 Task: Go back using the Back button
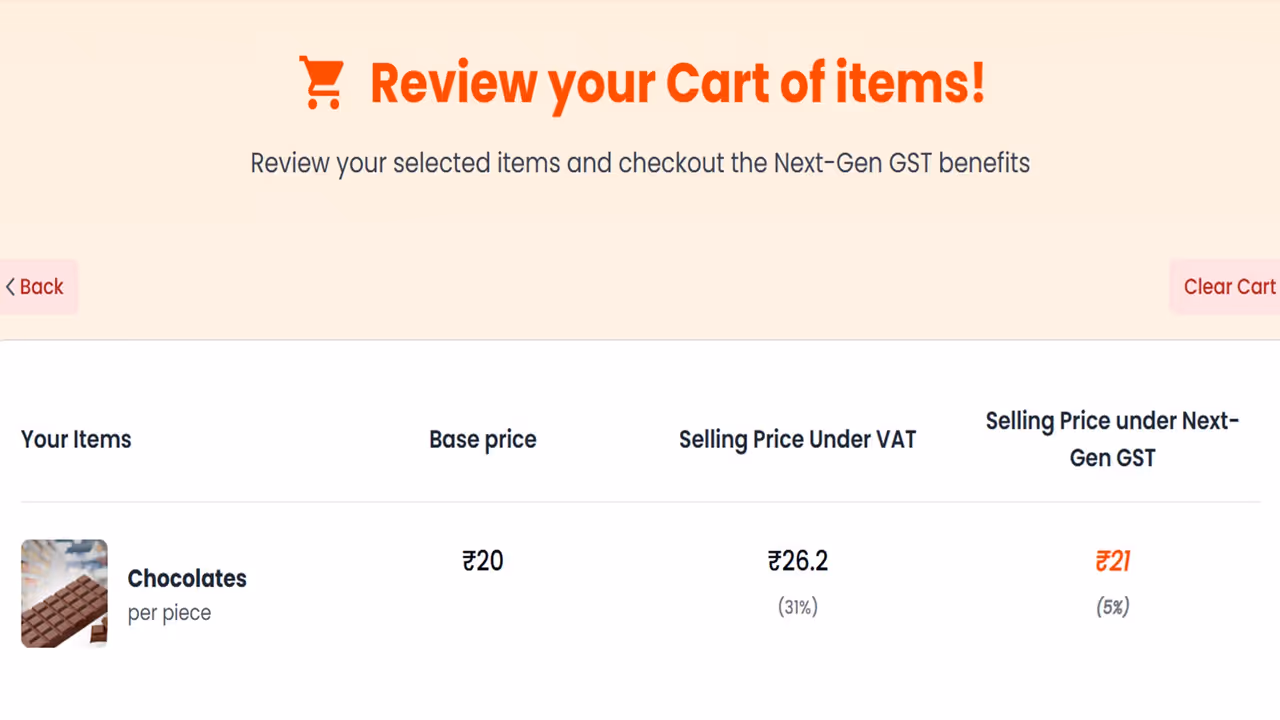(38, 287)
